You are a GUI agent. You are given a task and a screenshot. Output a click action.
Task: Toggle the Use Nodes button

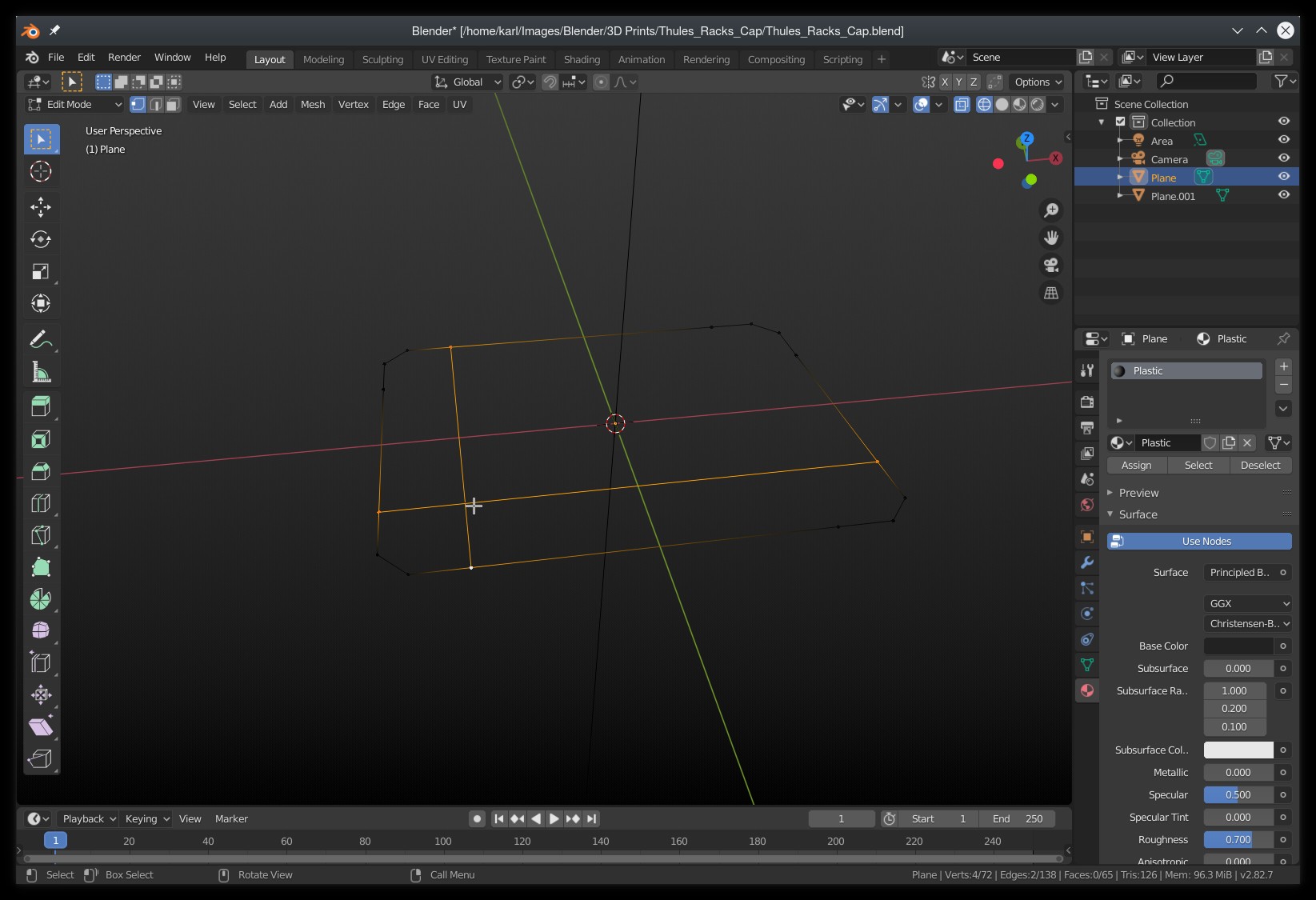[x=1199, y=541]
